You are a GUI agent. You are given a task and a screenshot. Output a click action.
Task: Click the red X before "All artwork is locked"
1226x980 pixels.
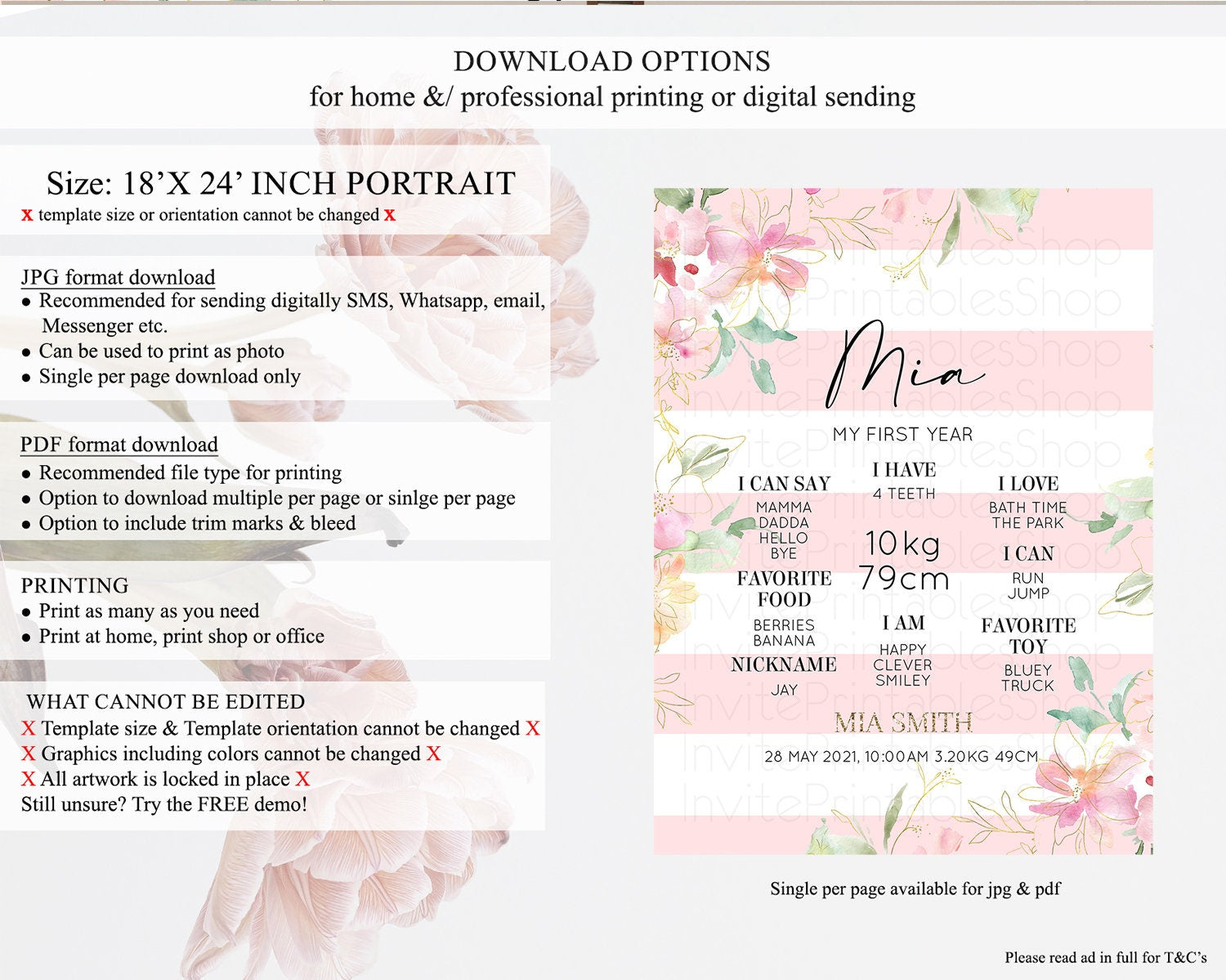click(x=29, y=779)
